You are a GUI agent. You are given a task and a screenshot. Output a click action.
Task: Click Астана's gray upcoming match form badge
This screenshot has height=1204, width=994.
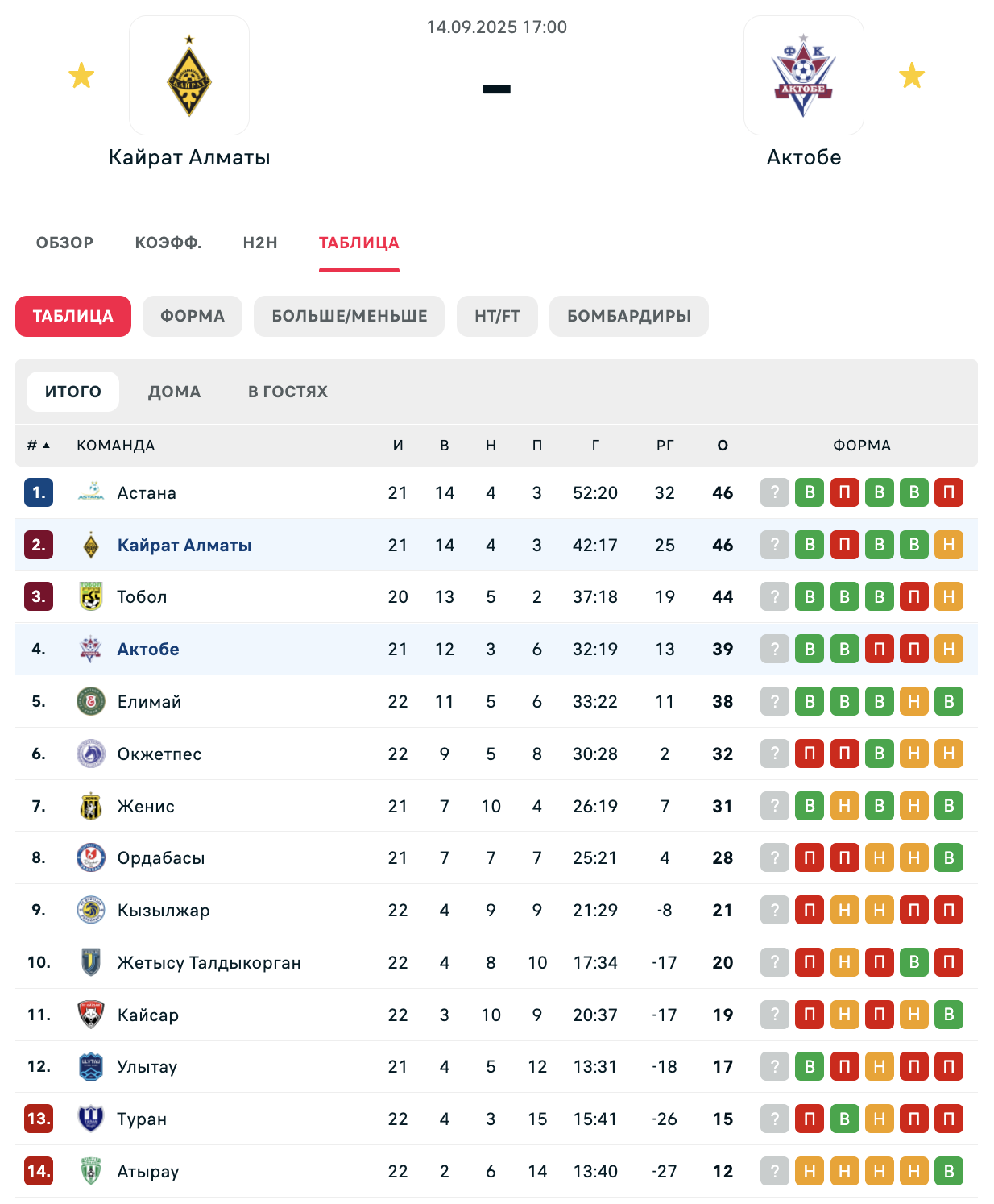point(775,492)
